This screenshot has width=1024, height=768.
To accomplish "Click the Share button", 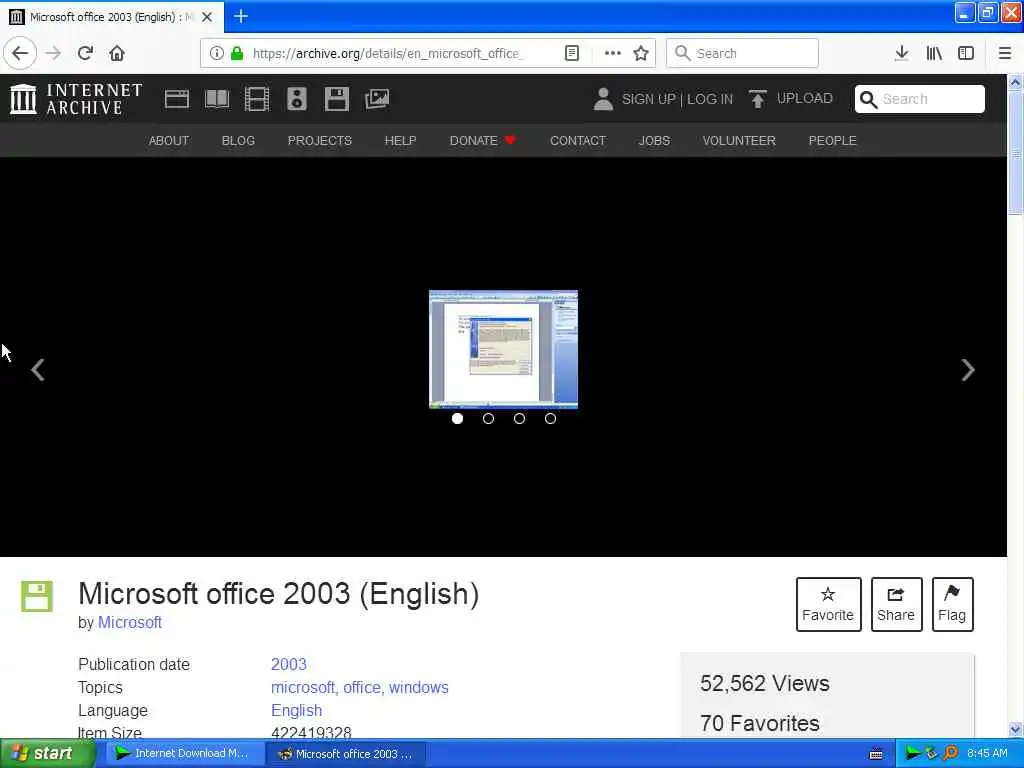I will pos(896,604).
